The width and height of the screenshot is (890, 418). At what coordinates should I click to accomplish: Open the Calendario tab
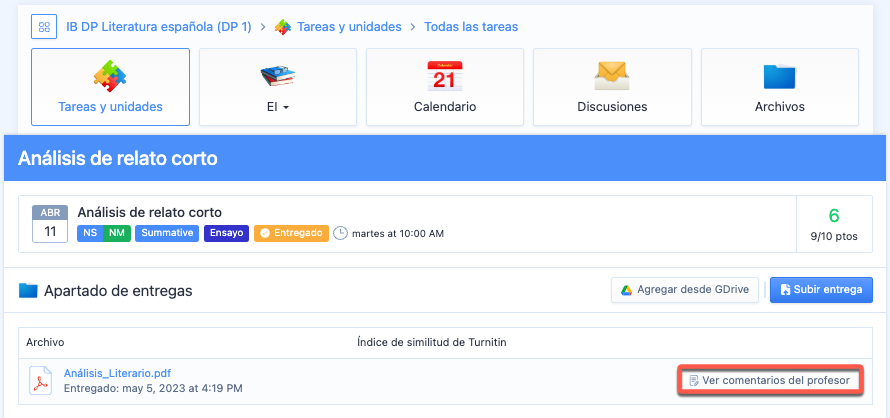click(x=444, y=107)
